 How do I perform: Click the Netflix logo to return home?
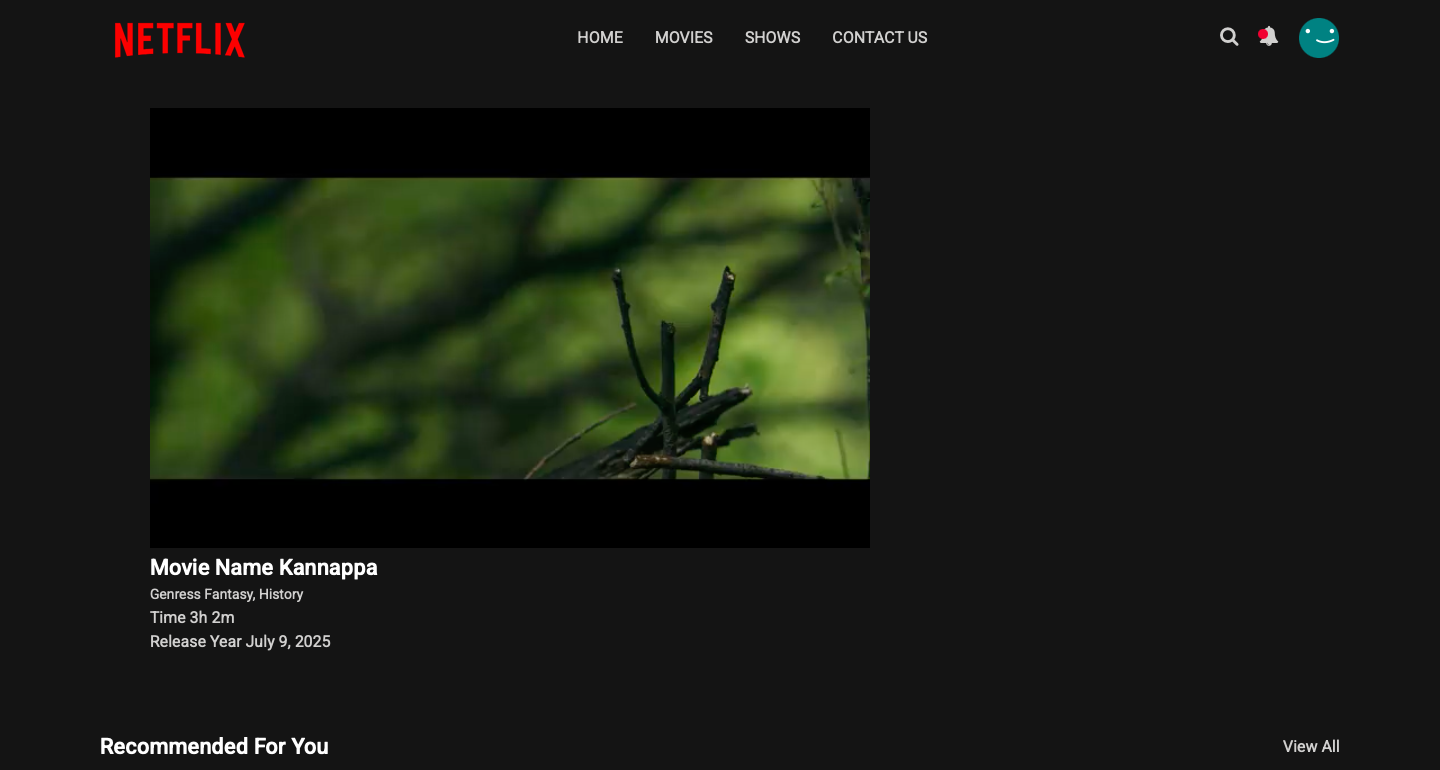click(179, 39)
